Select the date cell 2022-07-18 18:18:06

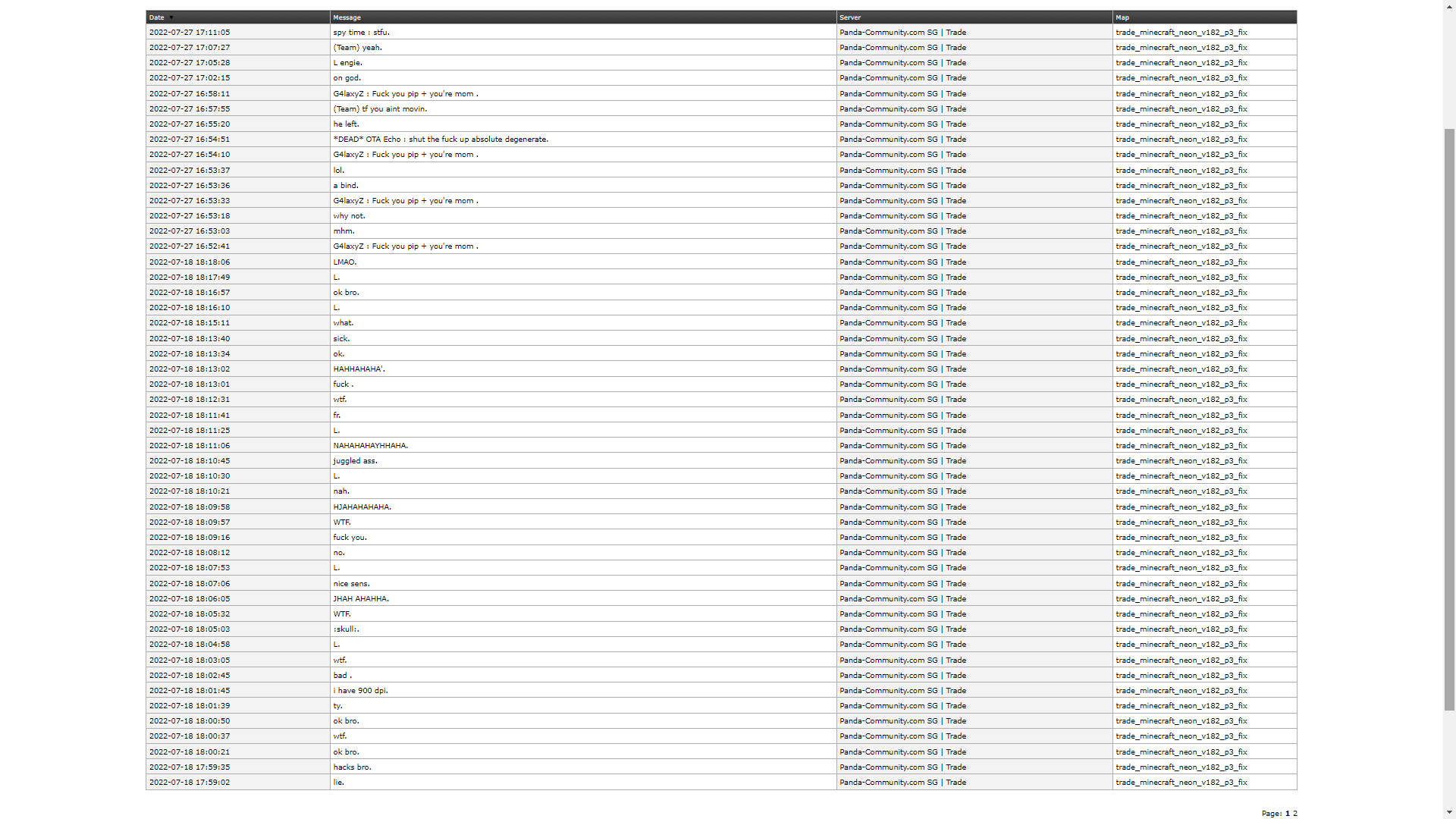190,262
